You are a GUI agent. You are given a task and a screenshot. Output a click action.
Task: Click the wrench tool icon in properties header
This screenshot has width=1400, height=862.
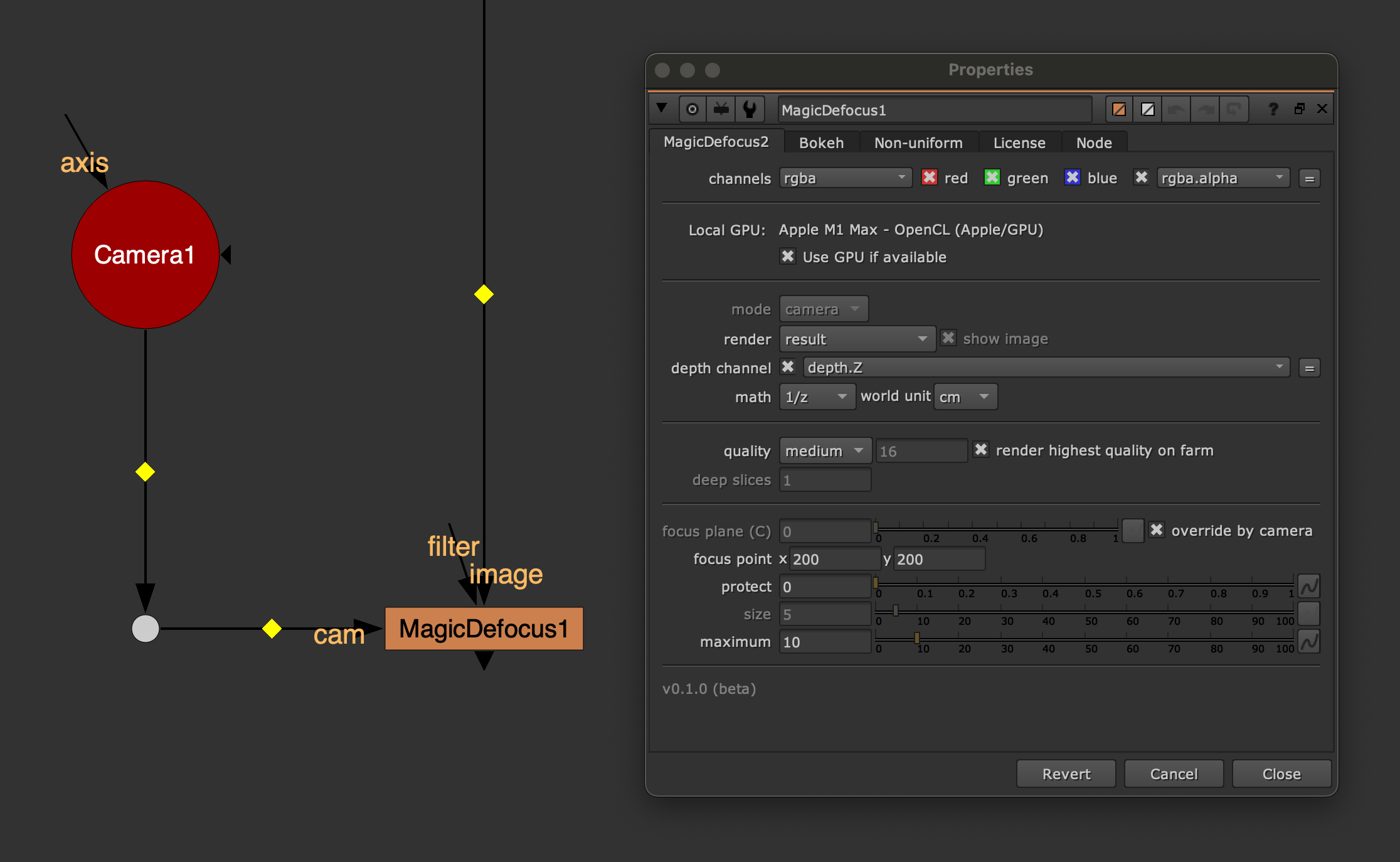(x=750, y=110)
